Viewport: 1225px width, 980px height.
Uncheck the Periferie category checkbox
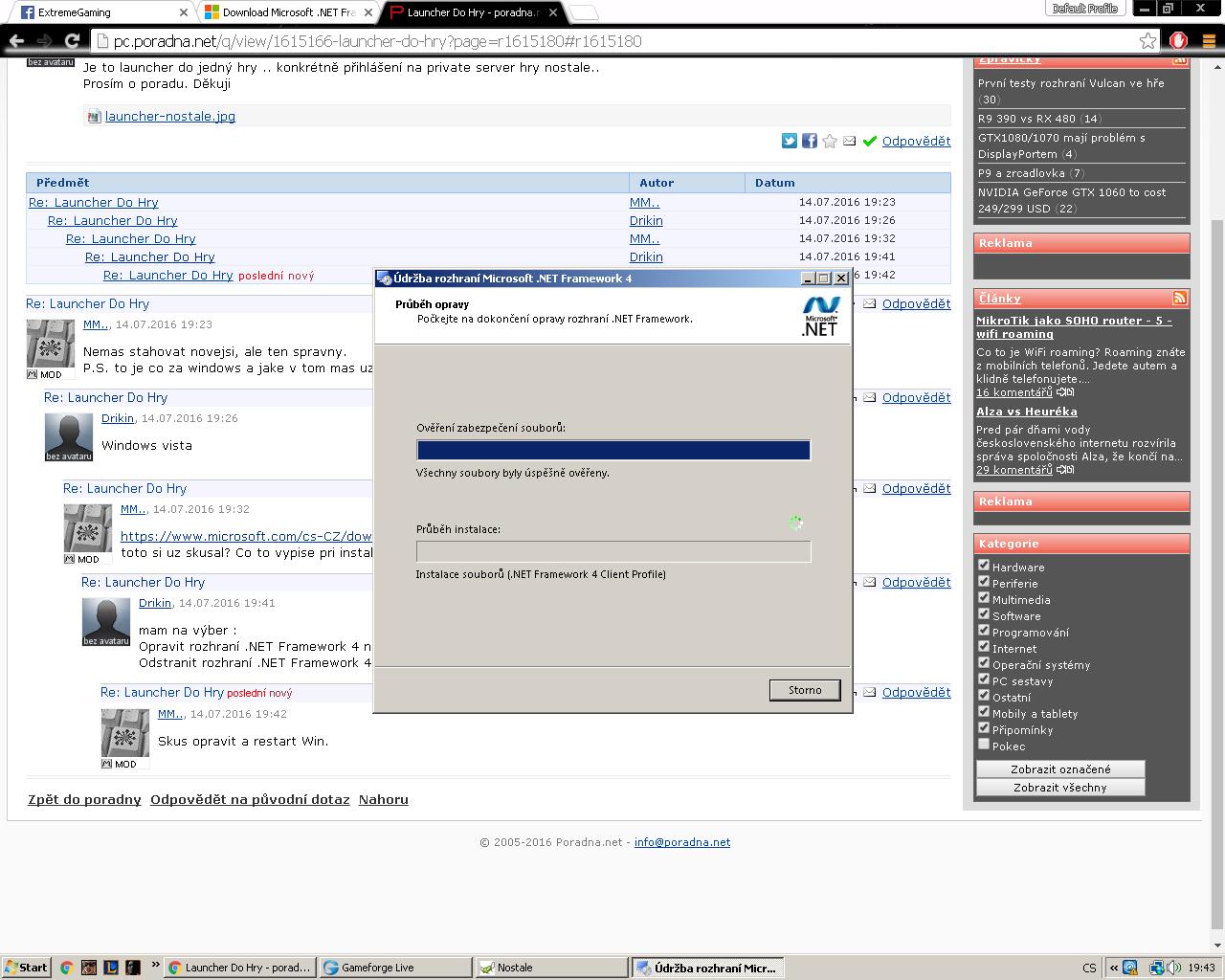click(x=984, y=582)
